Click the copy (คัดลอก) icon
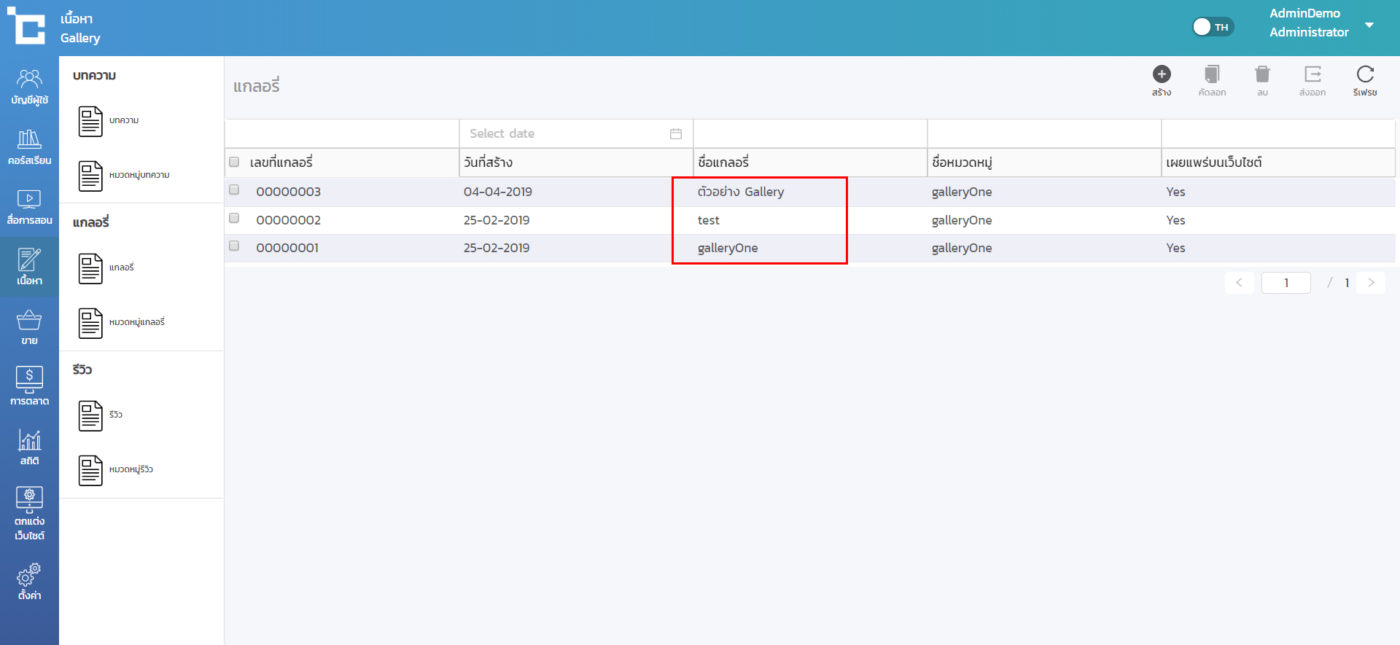The image size is (1400, 645). point(1212,75)
